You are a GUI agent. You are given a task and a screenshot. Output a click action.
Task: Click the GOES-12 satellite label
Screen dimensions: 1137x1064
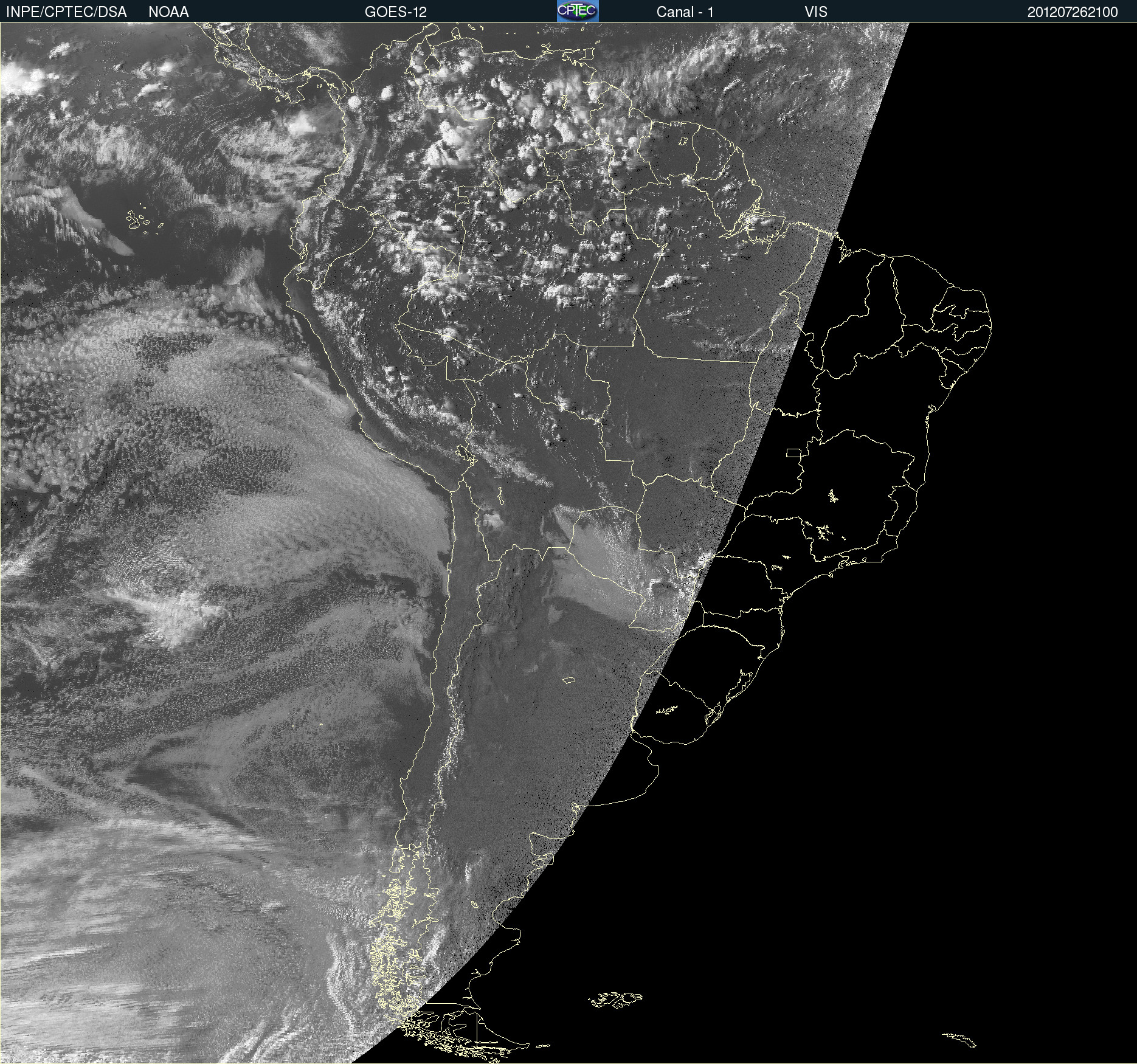[x=396, y=12]
